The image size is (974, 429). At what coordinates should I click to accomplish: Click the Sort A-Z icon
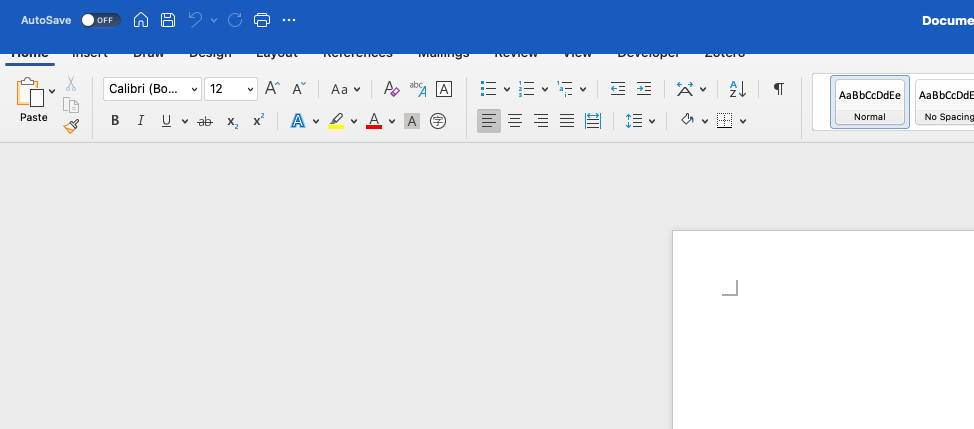point(737,89)
